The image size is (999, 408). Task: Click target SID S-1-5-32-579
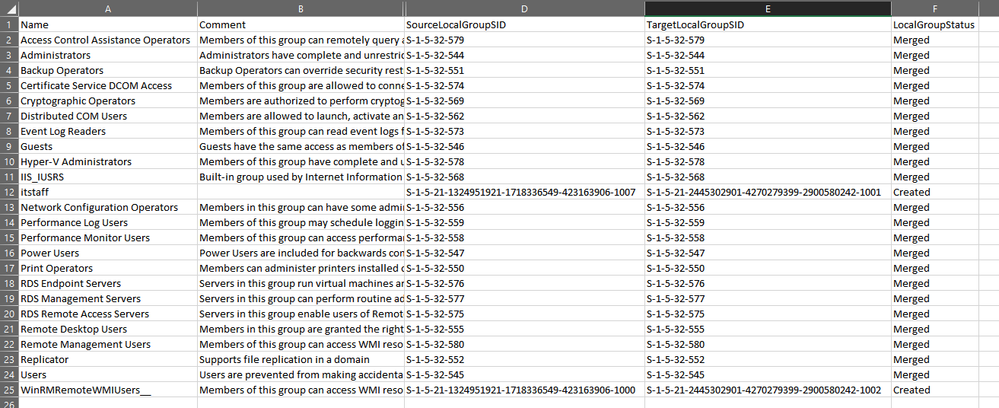[x=768, y=40]
